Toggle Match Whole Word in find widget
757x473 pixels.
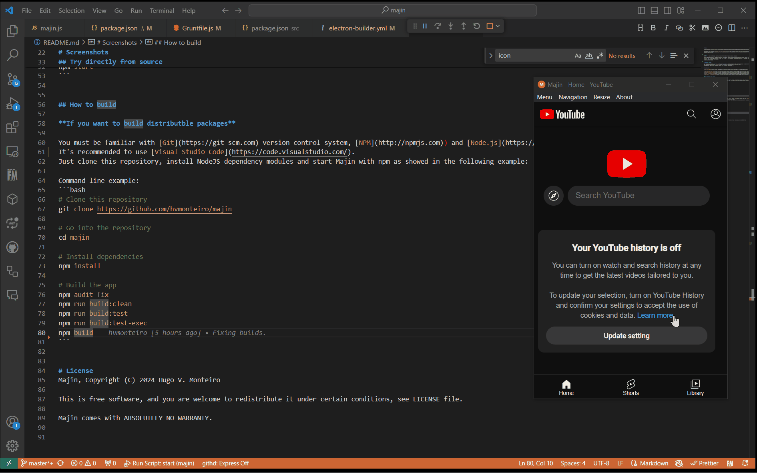(x=588, y=56)
